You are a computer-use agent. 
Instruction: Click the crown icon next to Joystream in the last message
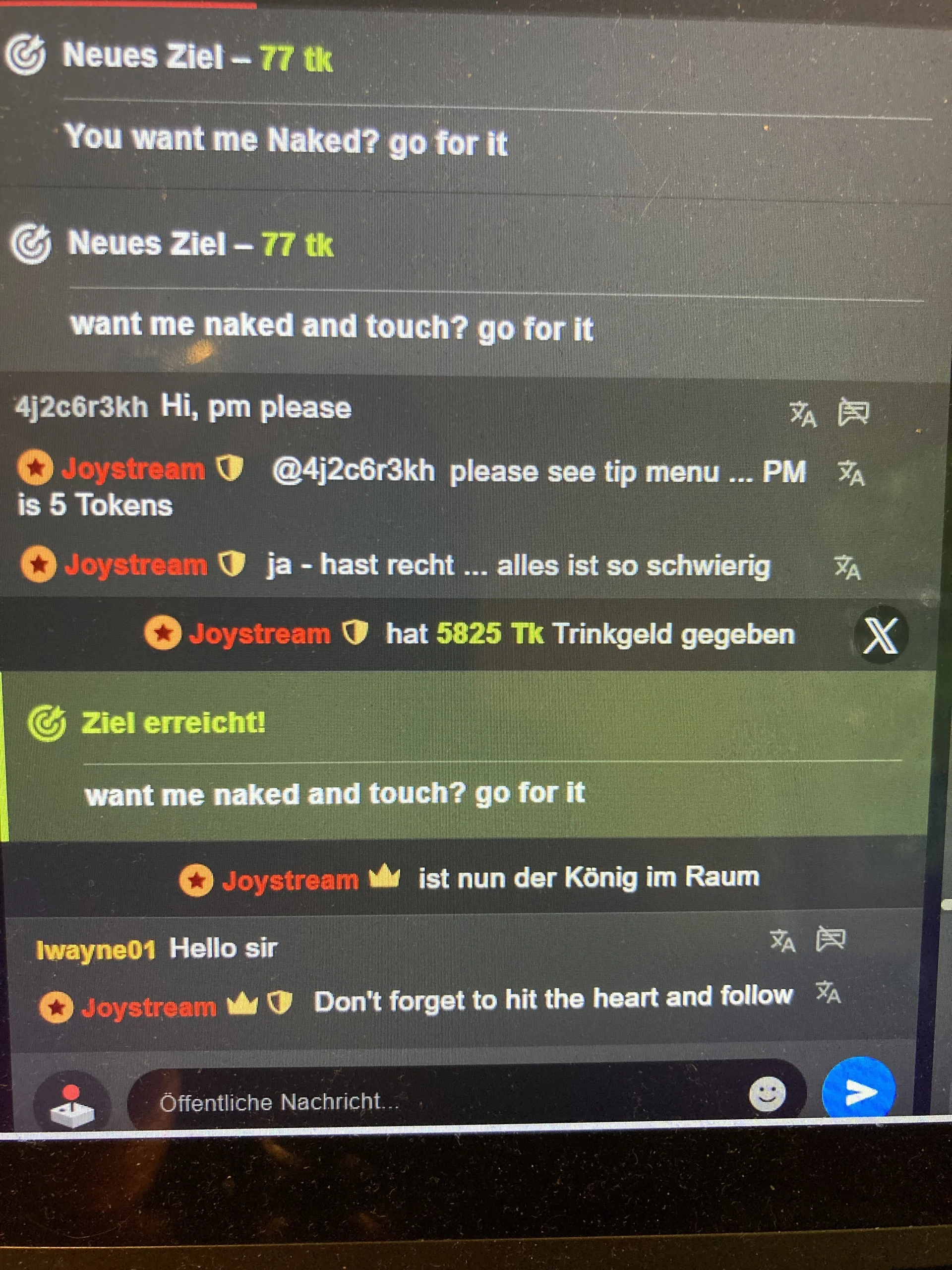tap(241, 1005)
